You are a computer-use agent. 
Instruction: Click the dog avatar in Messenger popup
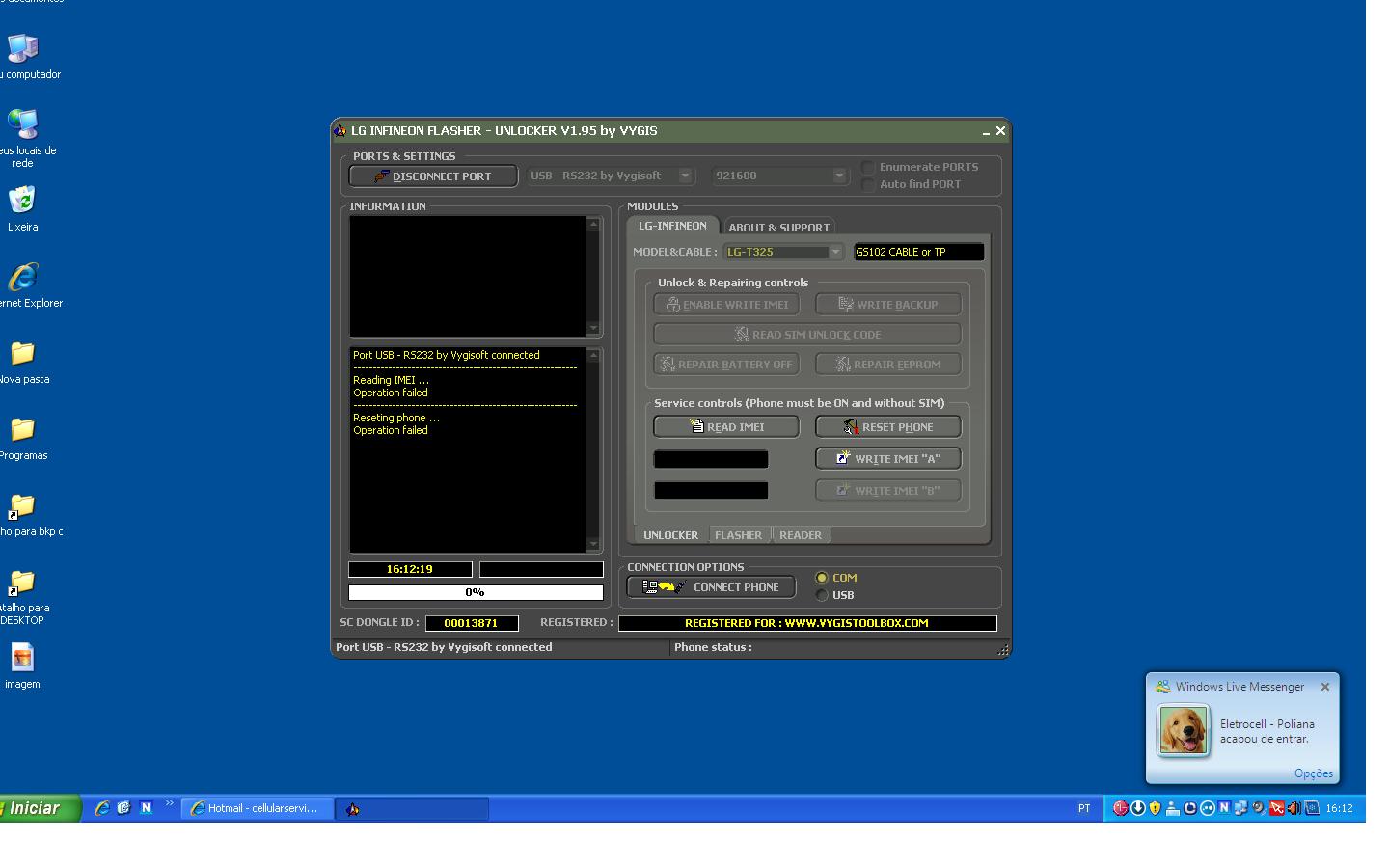(x=1183, y=730)
